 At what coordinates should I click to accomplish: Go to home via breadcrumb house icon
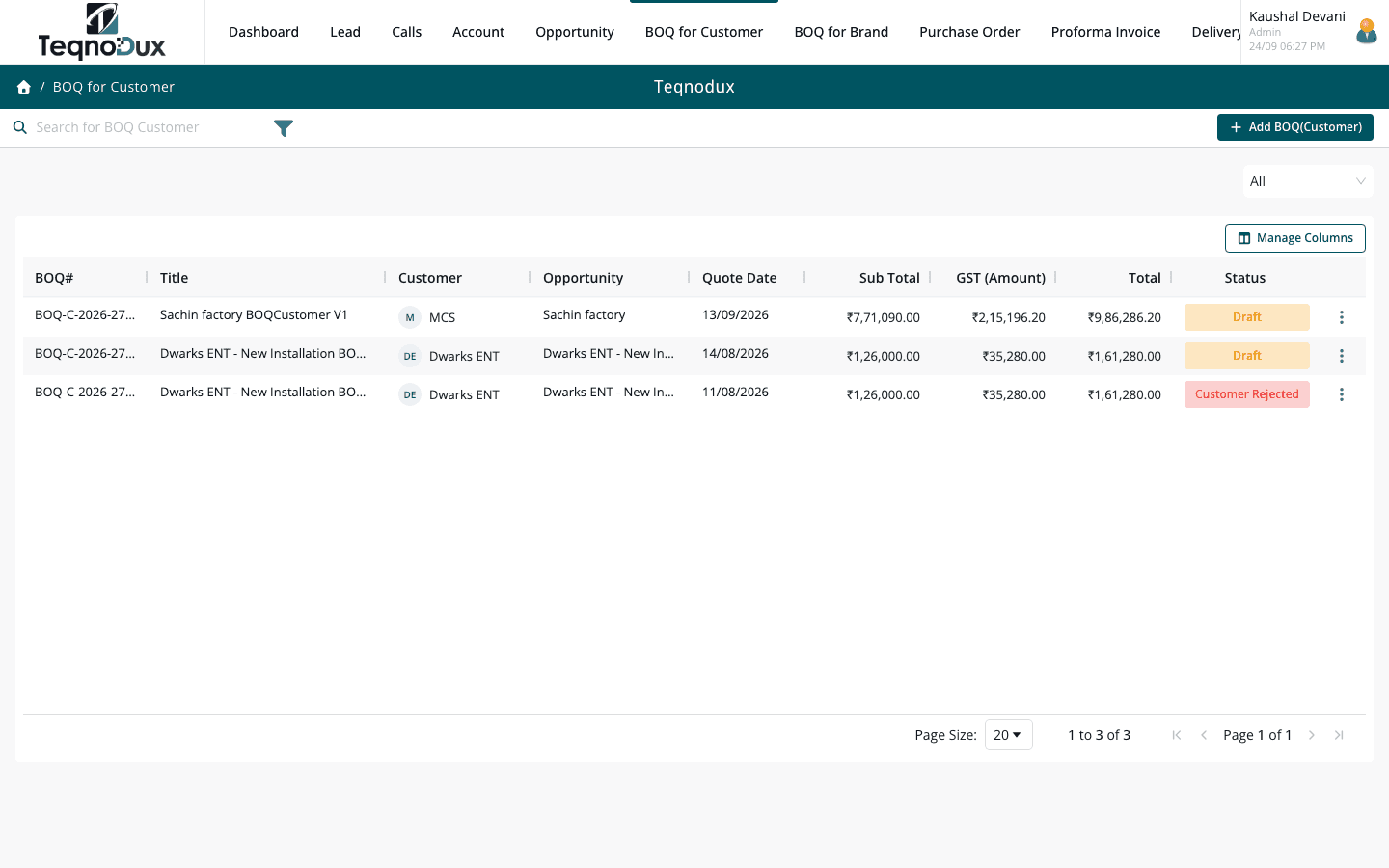click(24, 87)
